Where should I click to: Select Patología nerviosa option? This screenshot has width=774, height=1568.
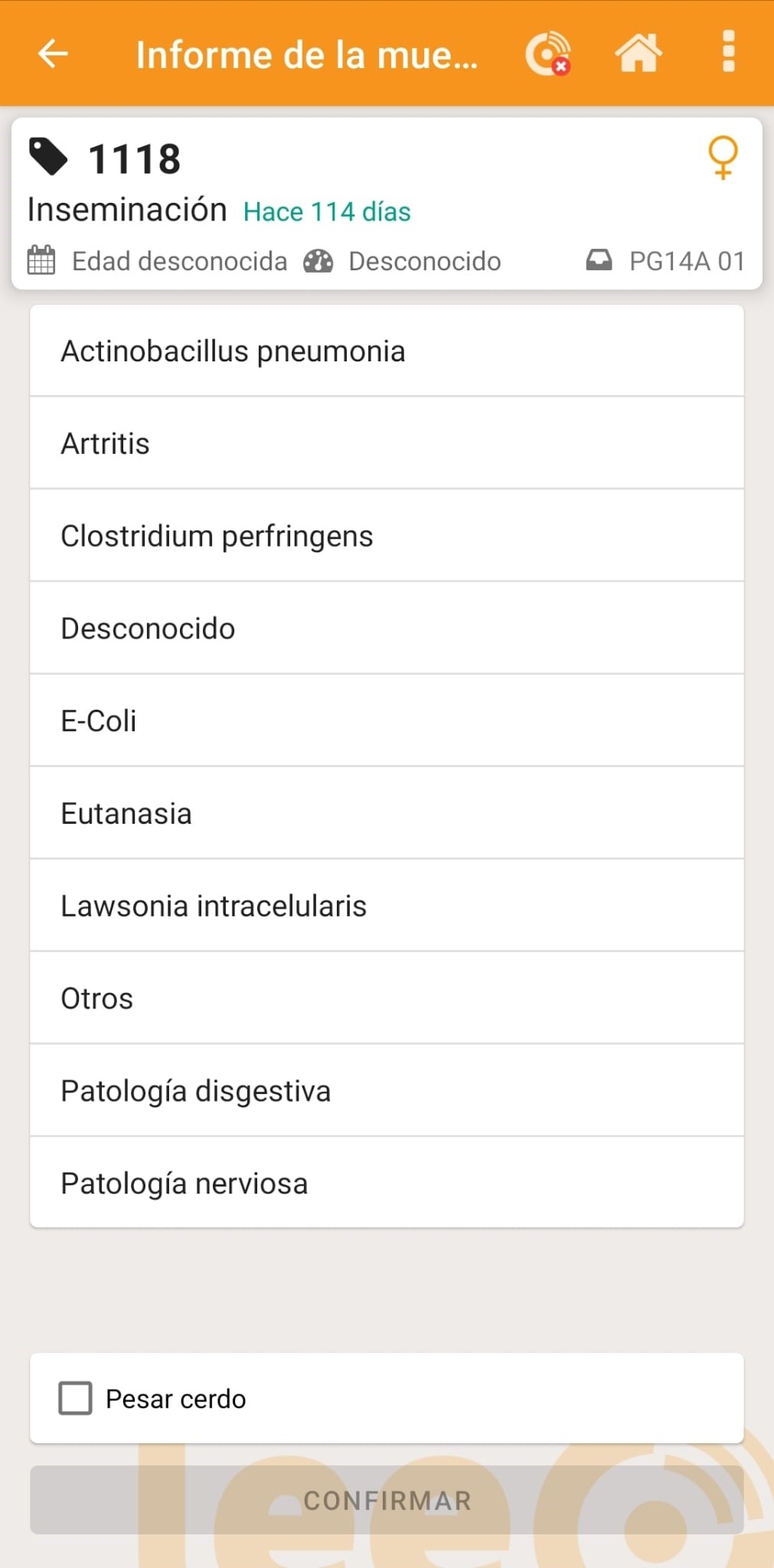coord(387,1183)
